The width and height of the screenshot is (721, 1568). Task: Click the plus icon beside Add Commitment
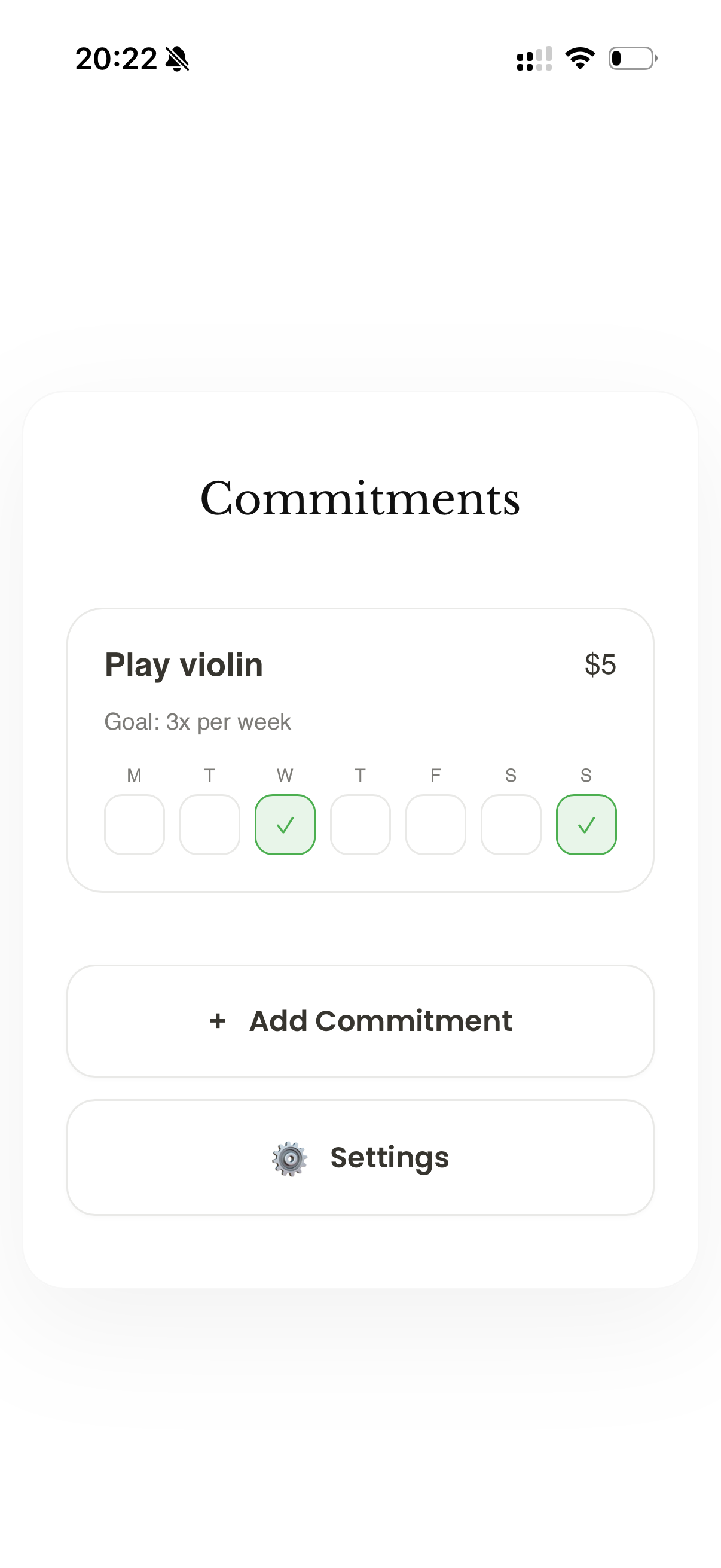(218, 1021)
